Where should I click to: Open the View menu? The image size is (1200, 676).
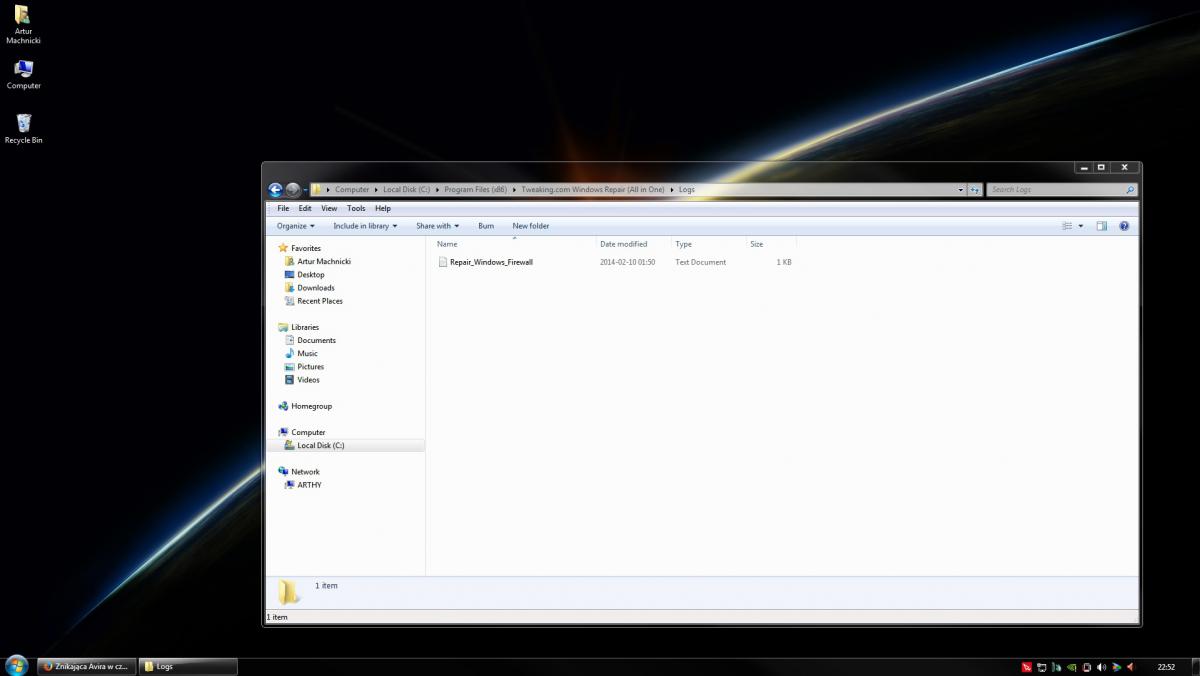[x=329, y=208]
